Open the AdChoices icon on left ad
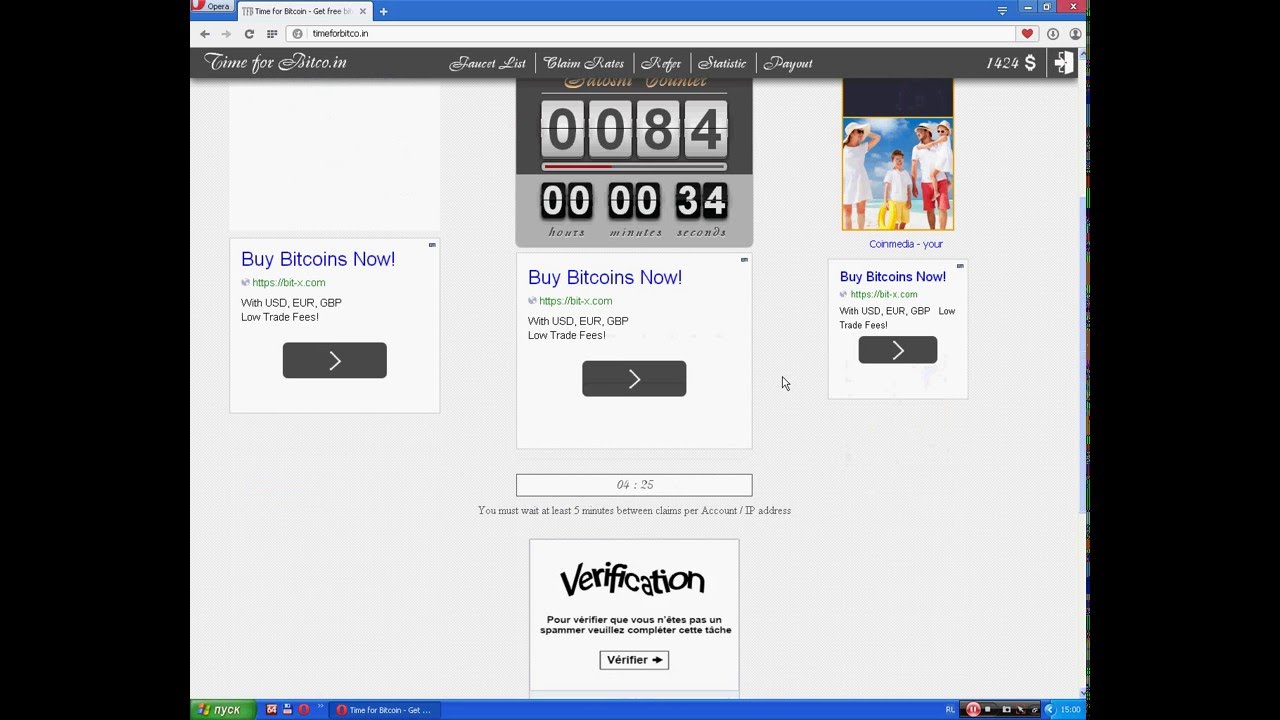 [x=432, y=244]
